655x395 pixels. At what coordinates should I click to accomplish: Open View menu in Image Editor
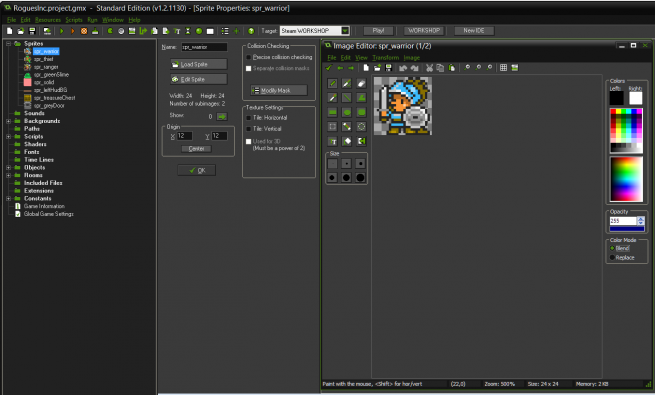[361, 58]
